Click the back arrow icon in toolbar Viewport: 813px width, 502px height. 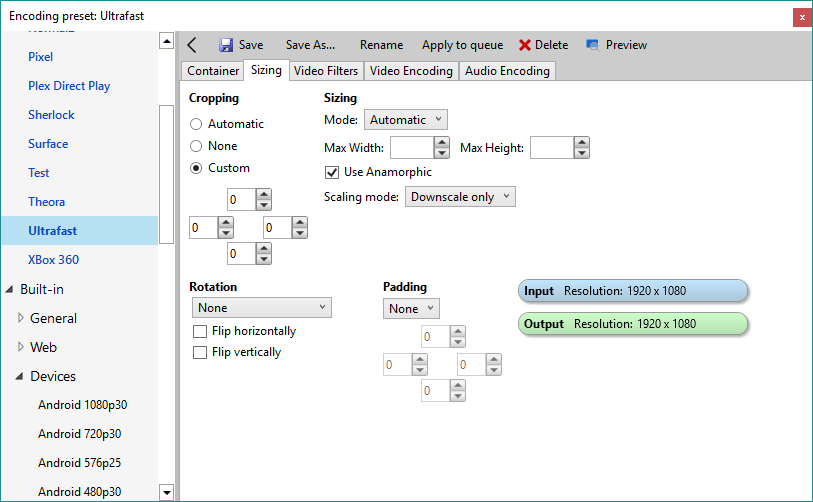tap(192, 45)
